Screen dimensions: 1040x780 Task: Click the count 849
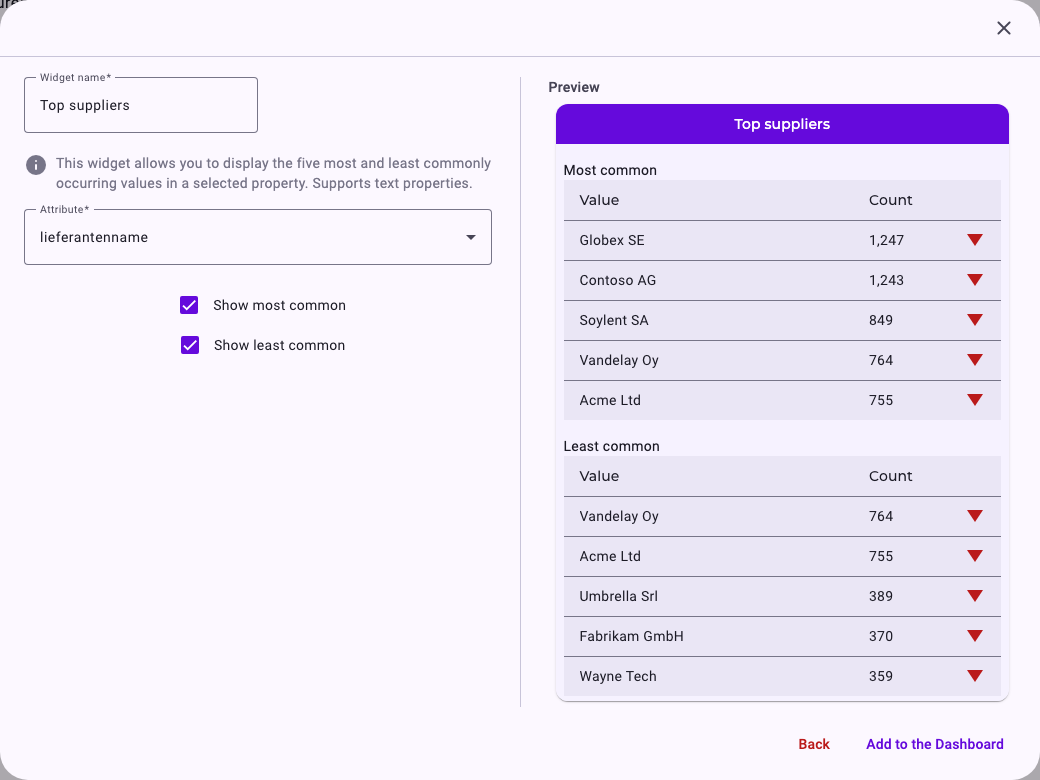[881, 320]
